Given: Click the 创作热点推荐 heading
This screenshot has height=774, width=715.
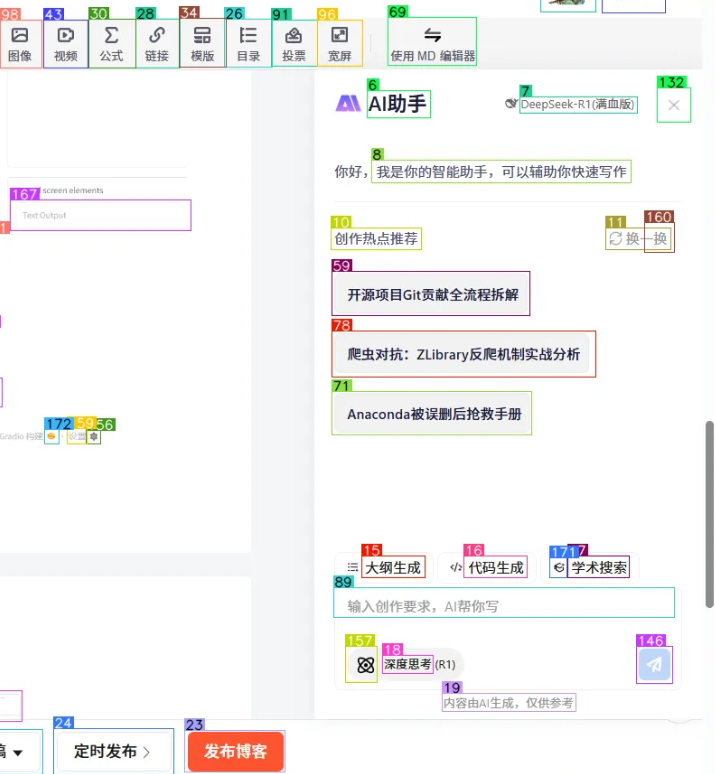Looking at the screenshot, I should coord(376,239).
